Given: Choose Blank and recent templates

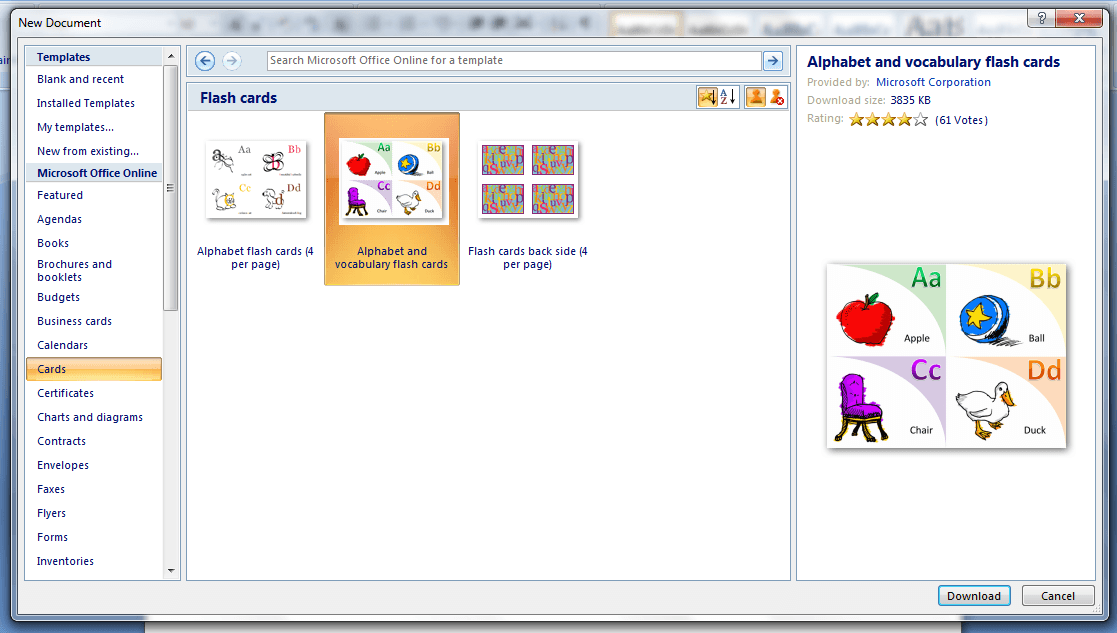Looking at the screenshot, I should (80, 79).
